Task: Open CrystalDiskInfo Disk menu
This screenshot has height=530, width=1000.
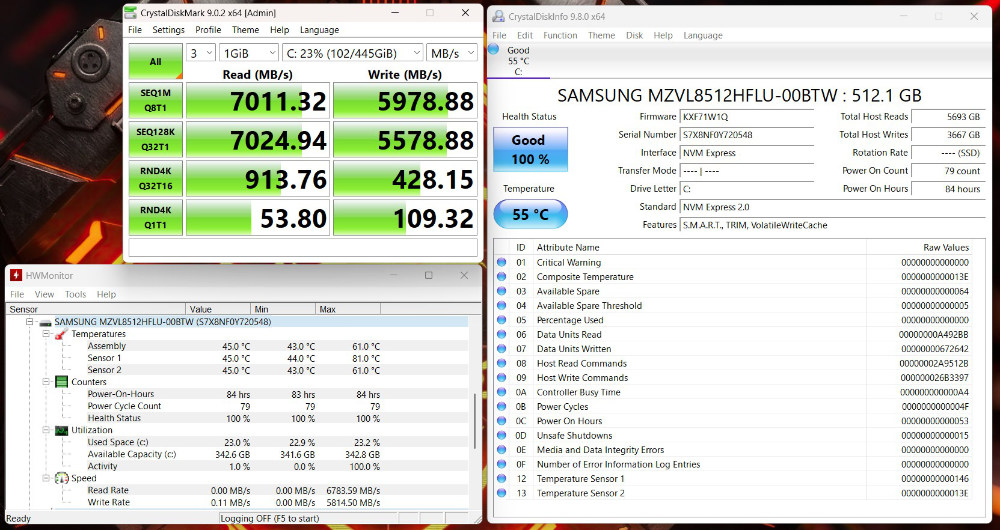Action: (x=634, y=35)
